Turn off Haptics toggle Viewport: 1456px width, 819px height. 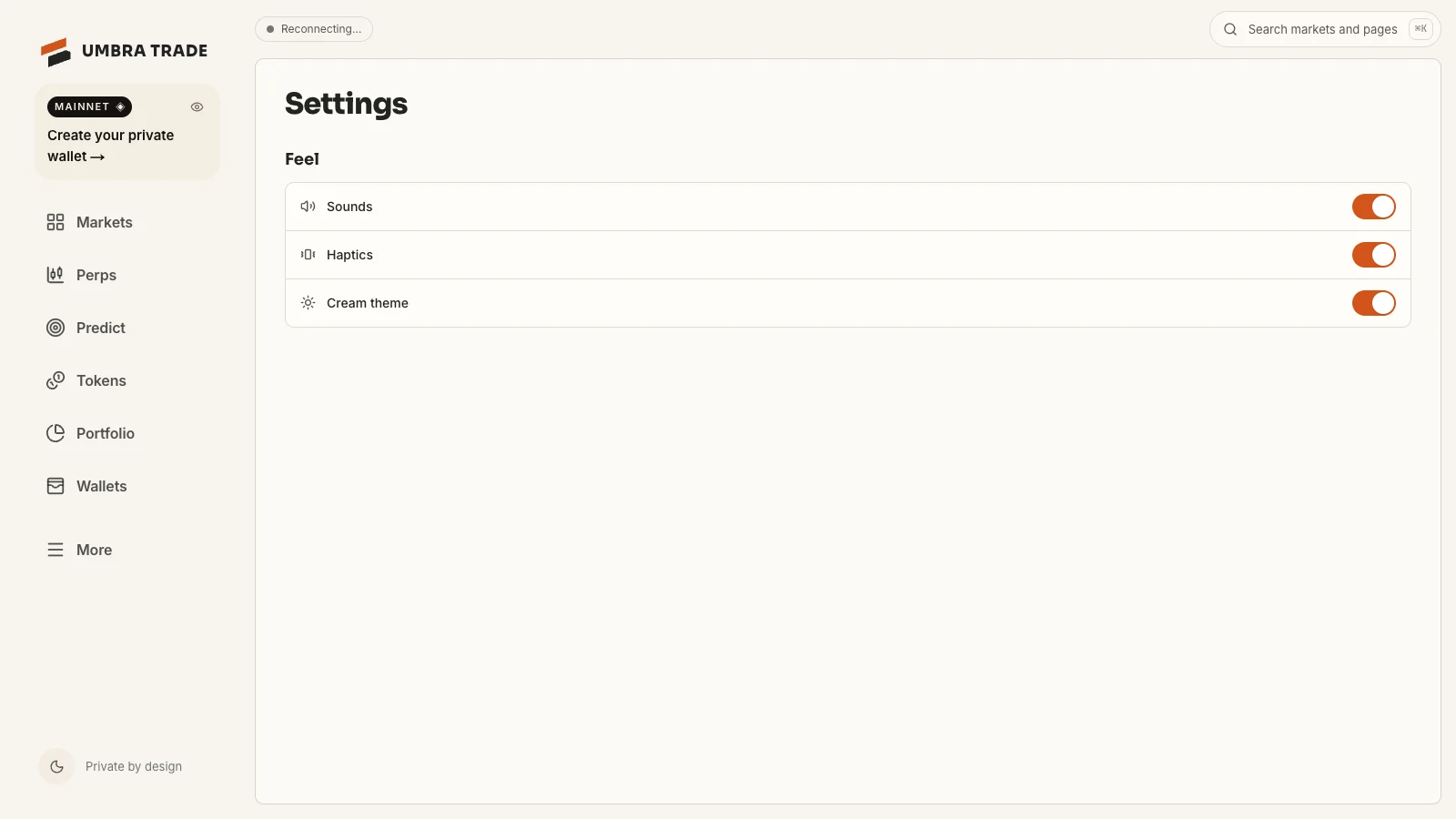tap(1374, 255)
